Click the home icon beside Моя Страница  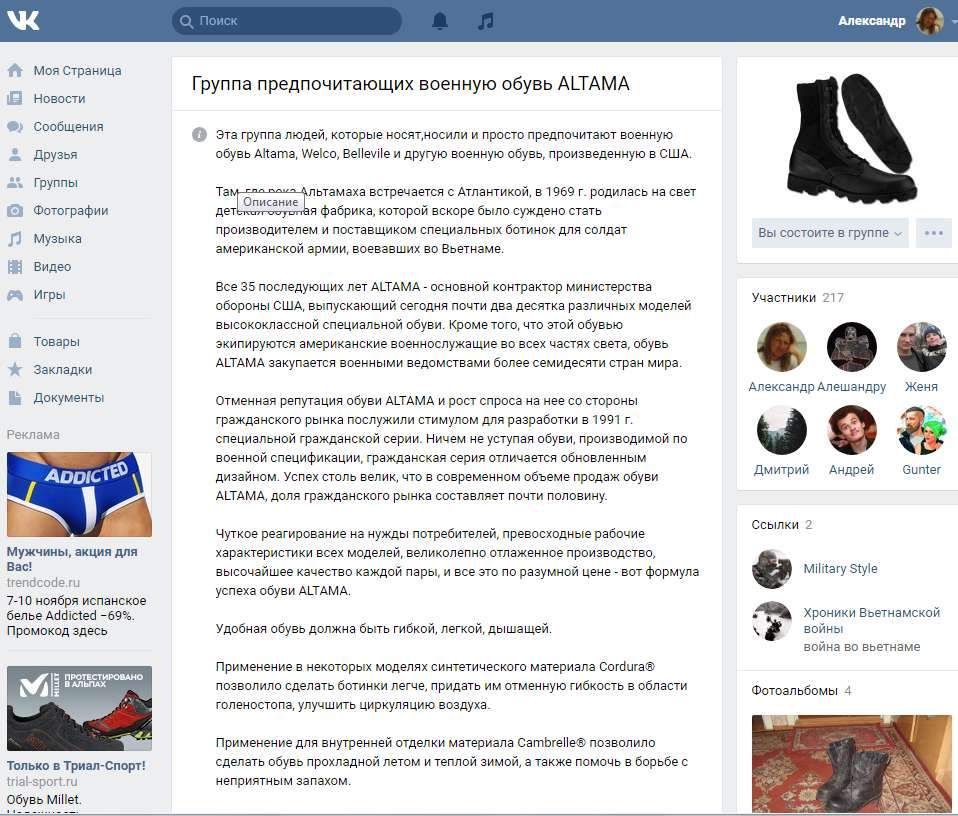coord(15,71)
